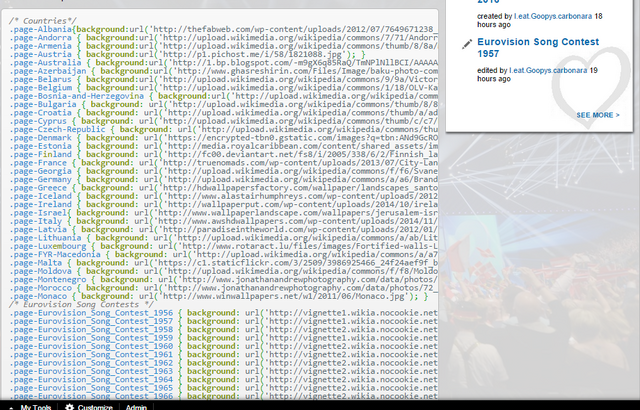Viewport: 640px width, 410px height.
Task: Click the .page-Azerbaijan selector
Action: [47, 71]
